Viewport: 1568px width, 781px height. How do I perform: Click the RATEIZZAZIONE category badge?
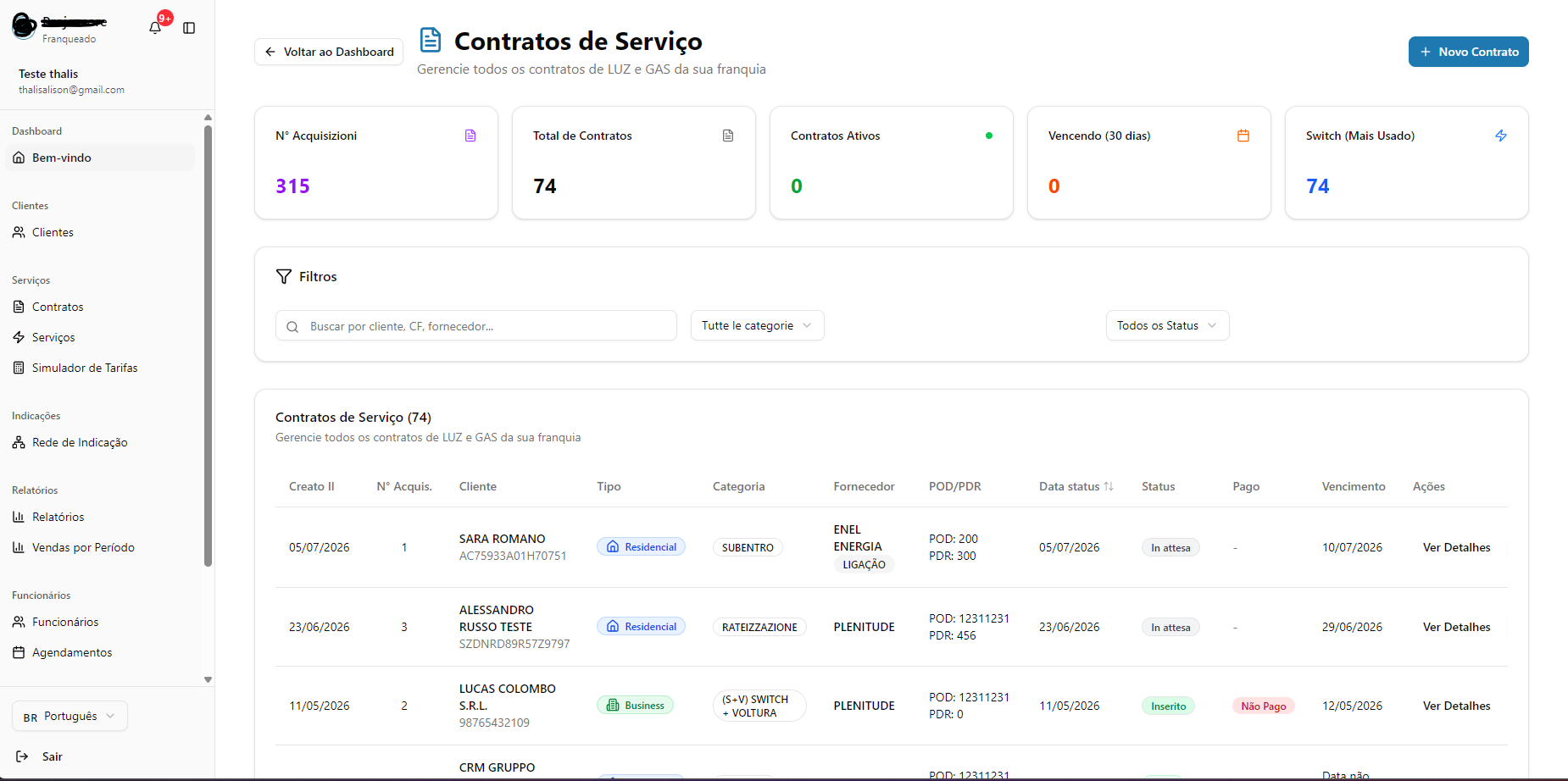(x=759, y=627)
